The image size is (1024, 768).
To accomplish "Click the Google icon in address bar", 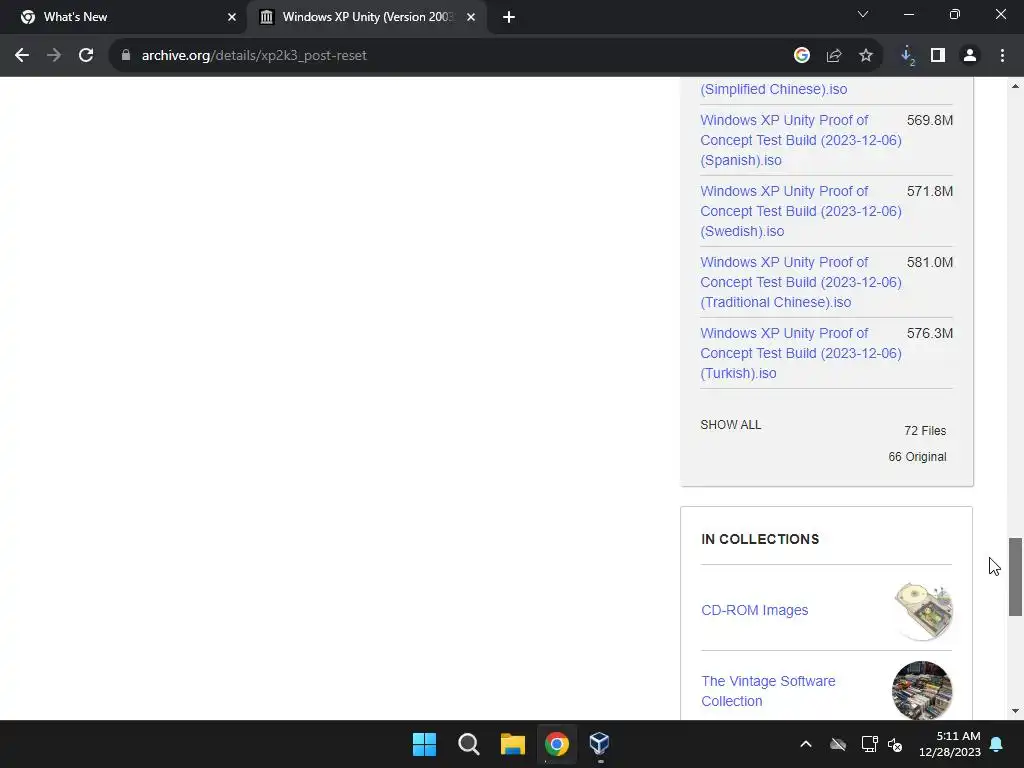I will click(801, 56).
